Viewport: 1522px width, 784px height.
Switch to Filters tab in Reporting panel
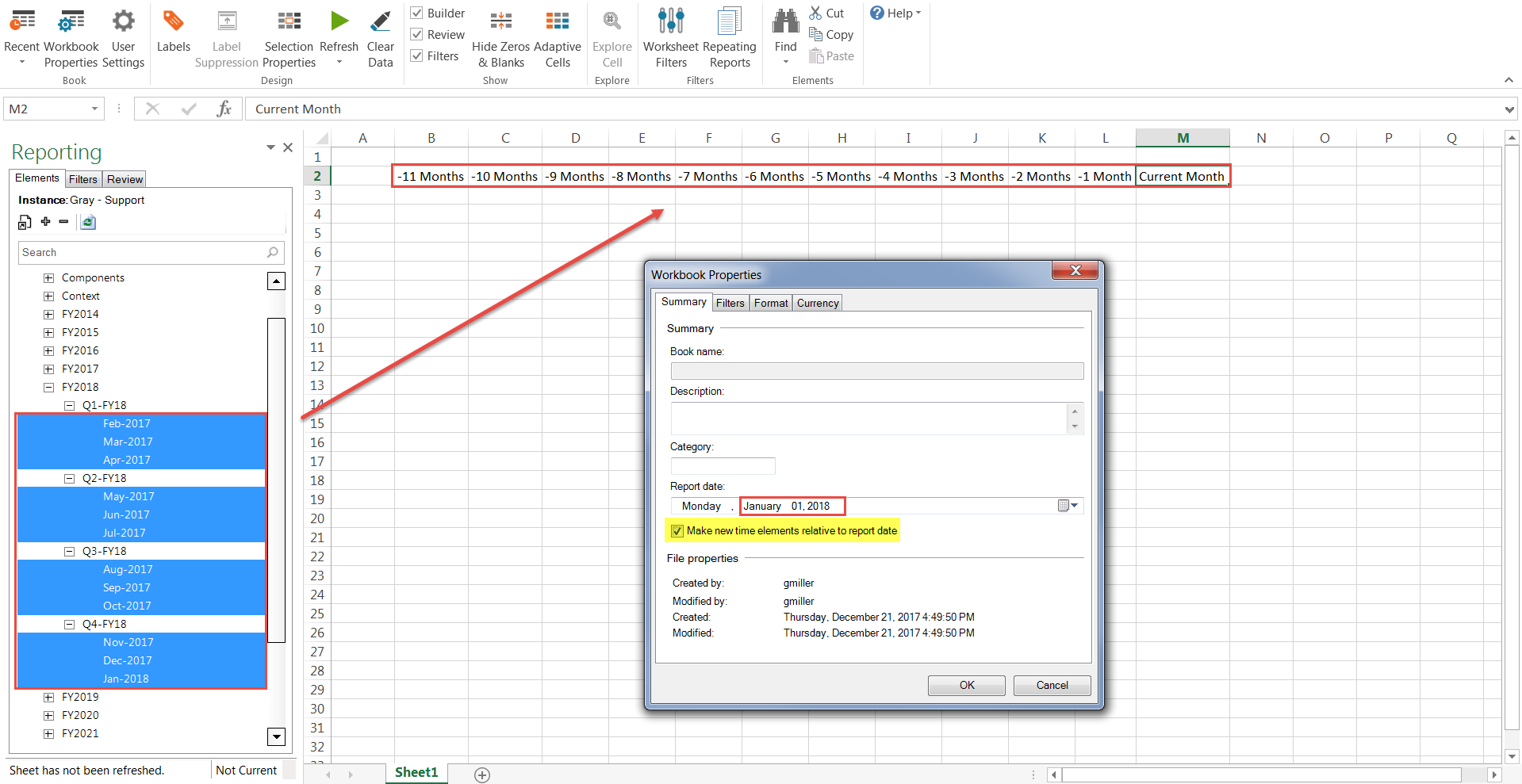click(82, 179)
